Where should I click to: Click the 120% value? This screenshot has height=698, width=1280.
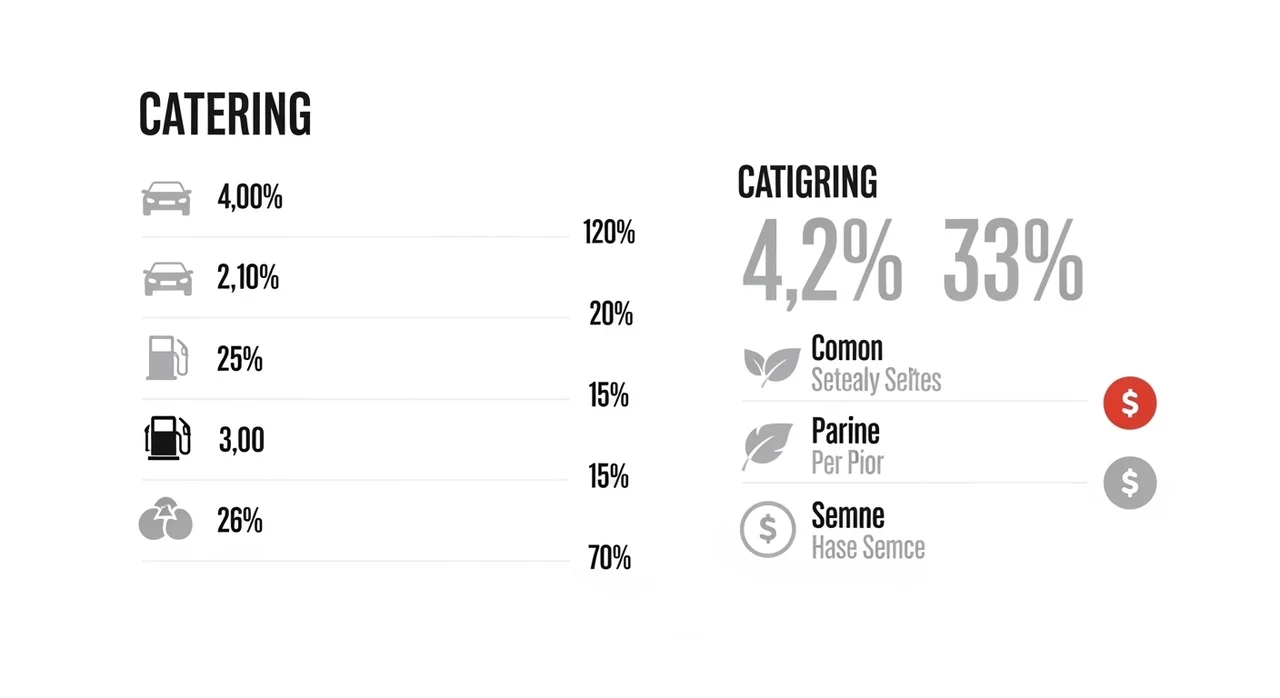tap(609, 234)
